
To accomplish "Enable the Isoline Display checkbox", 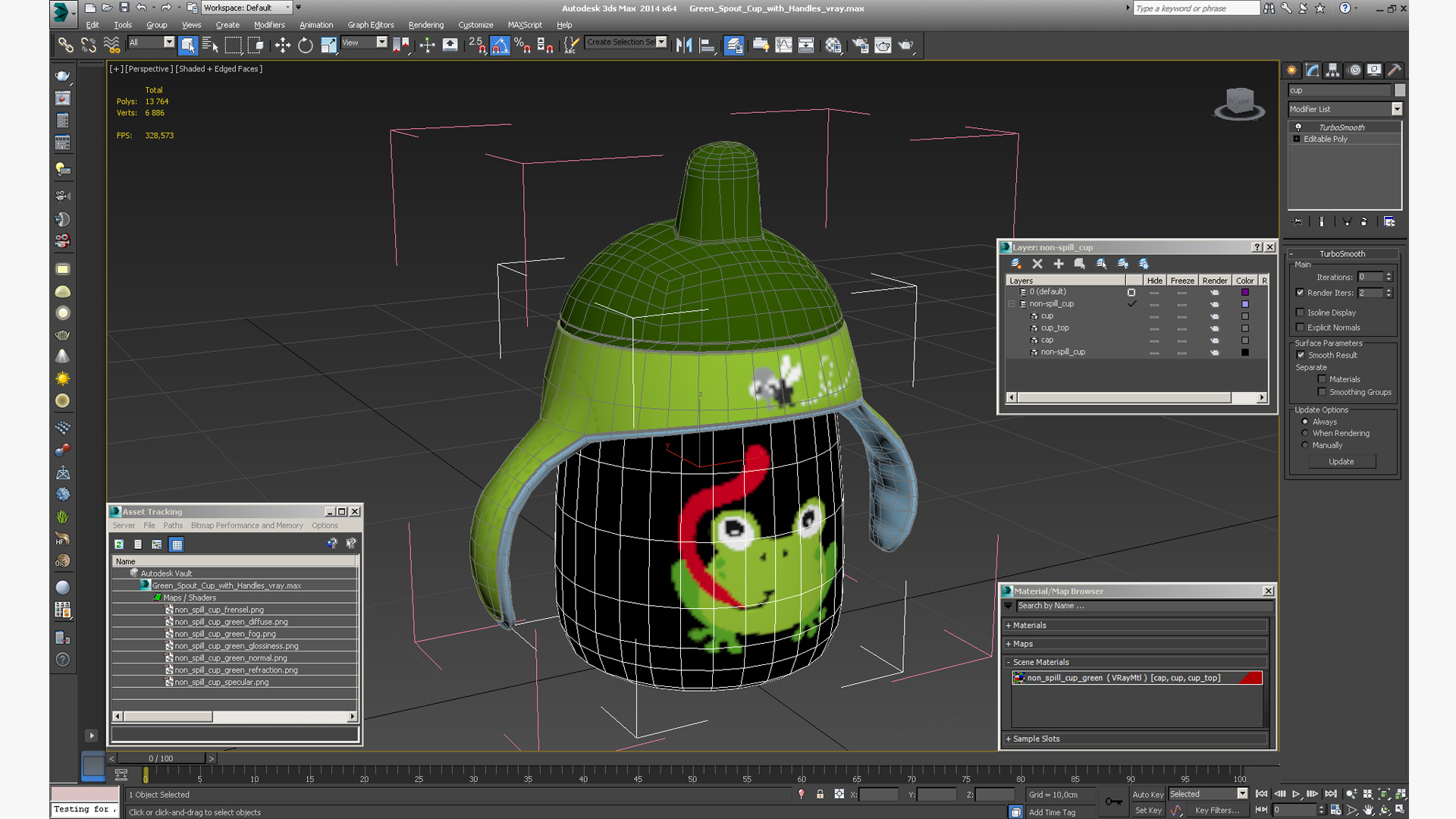I will pyautogui.click(x=1301, y=312).
